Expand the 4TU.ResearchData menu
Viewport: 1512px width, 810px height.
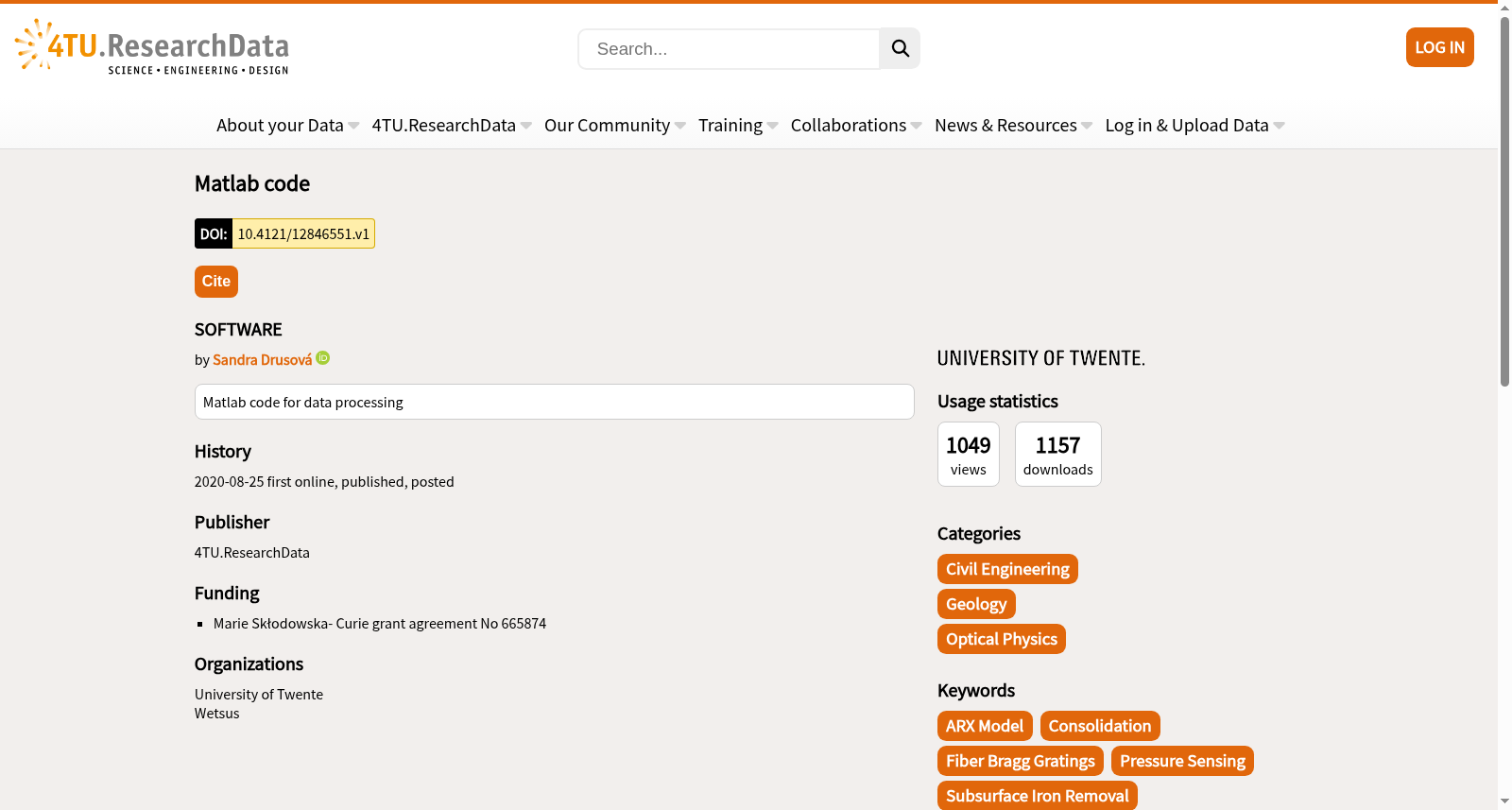click(452, 126)
